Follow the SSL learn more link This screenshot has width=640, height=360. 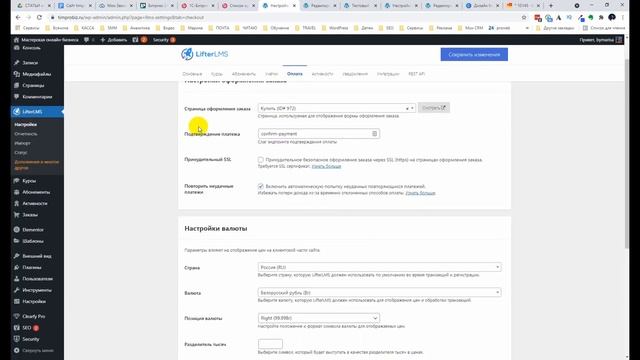click(x=326, y=167)
